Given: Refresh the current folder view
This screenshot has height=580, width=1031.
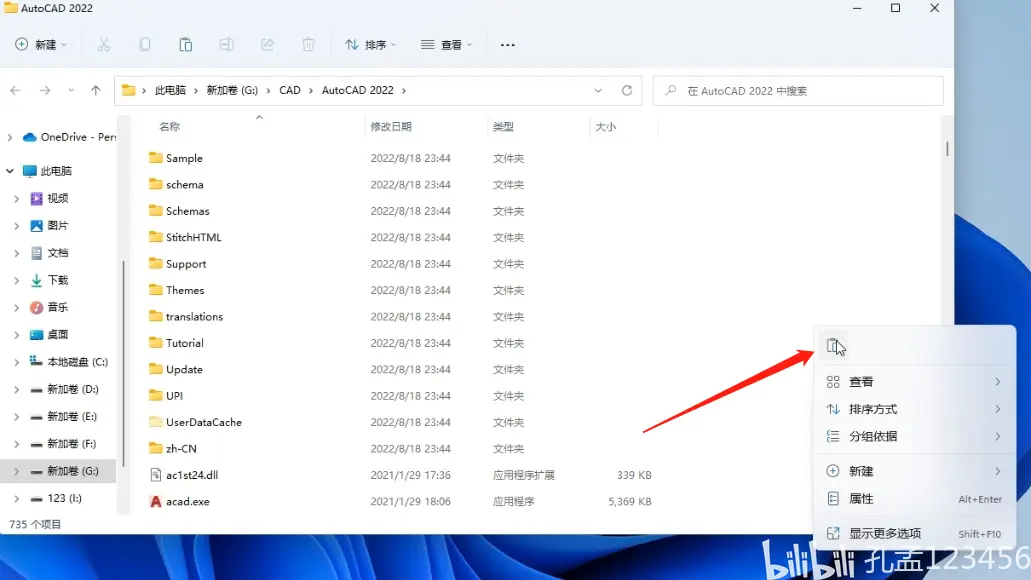Looking at the screenshot, I should click(627, 91).
